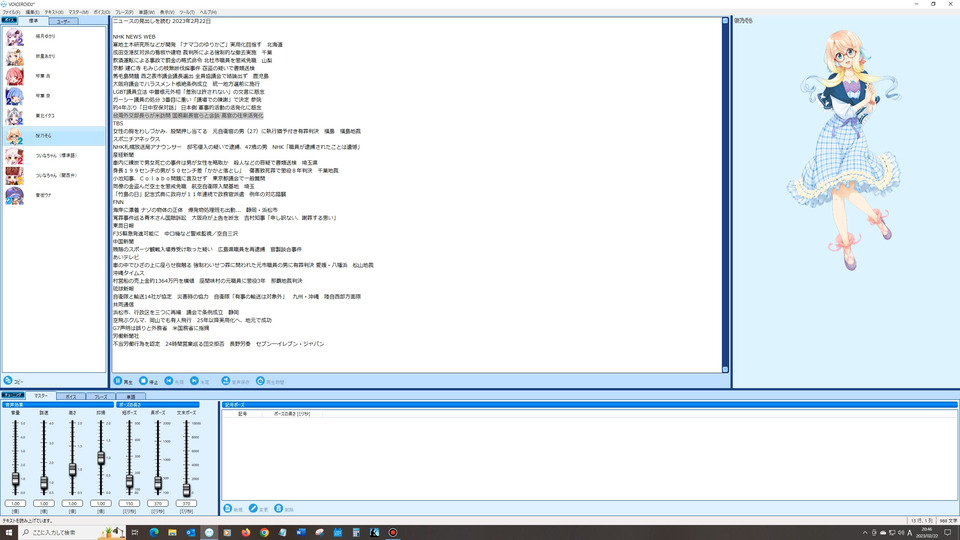The width and height of the screenshot is (960, 540).
Task: Click the 'FNN' line in text
Action: (x=118, y=202)
